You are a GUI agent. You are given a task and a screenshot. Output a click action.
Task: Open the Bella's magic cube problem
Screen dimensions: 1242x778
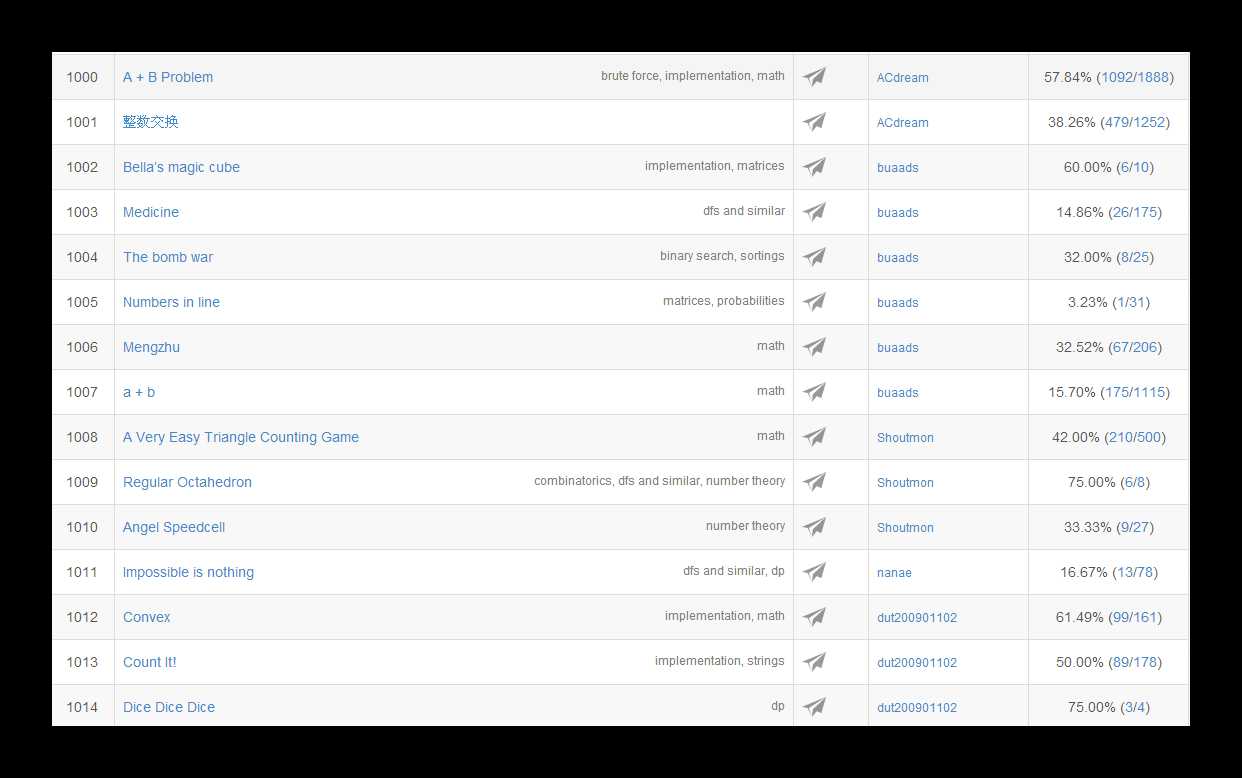click(x=181, y=167)
